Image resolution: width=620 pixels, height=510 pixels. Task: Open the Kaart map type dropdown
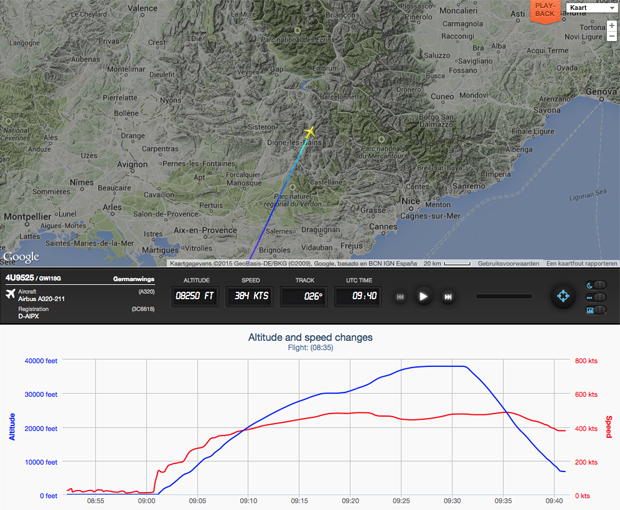coord(592,8)
